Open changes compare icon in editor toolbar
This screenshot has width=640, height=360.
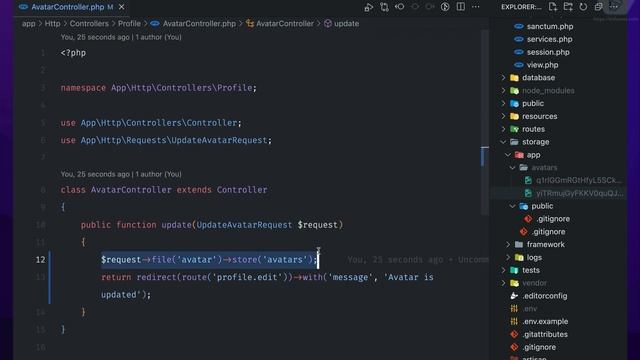point(384,7)
